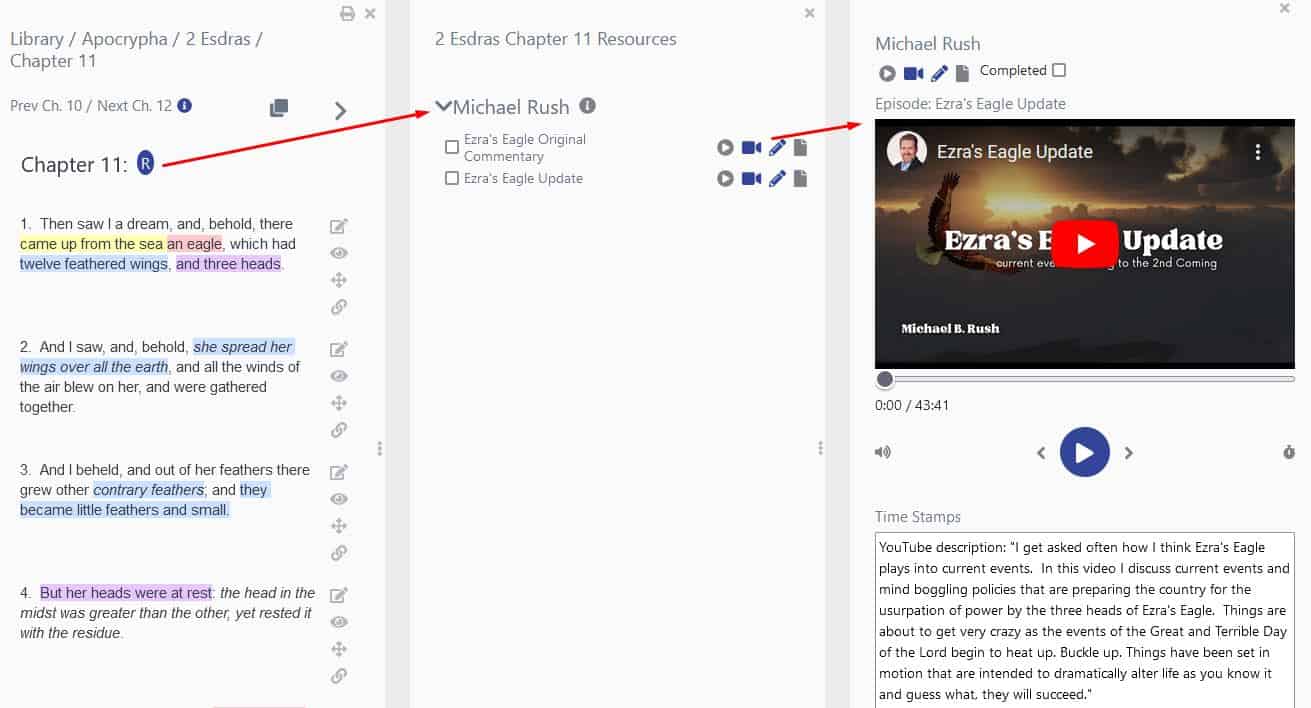The image size is (1311, 708).
Task: Click the link icon for verse 2
Action: (x=339, y=430)
